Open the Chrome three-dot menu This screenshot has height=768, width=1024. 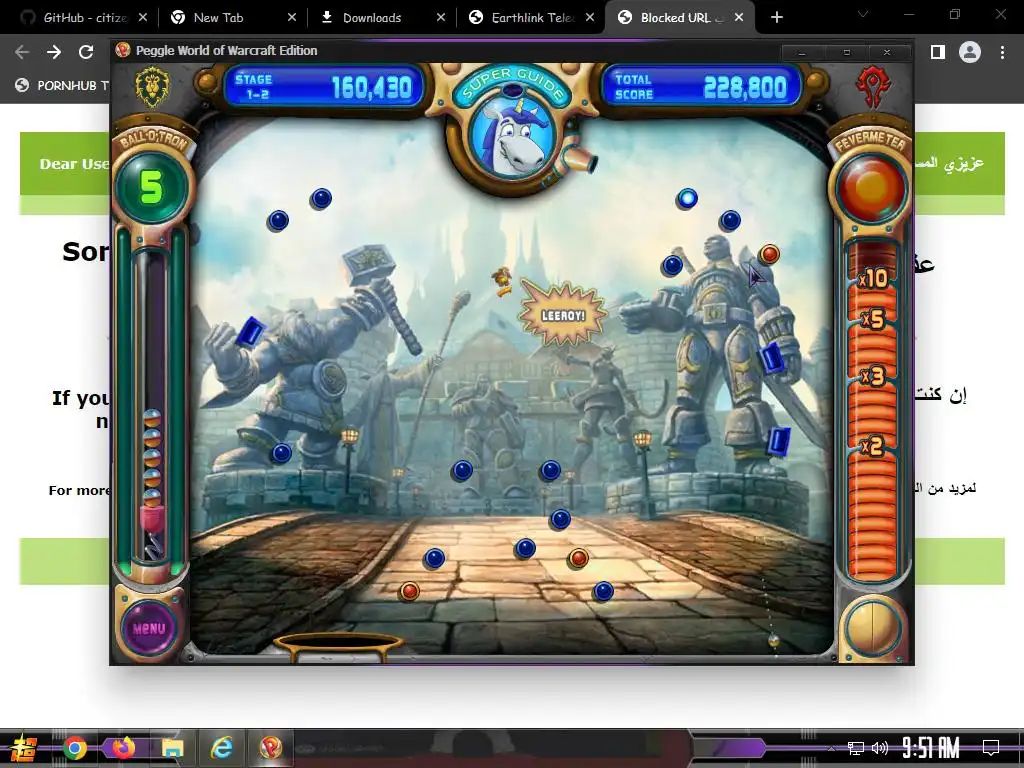[1002, 52]
